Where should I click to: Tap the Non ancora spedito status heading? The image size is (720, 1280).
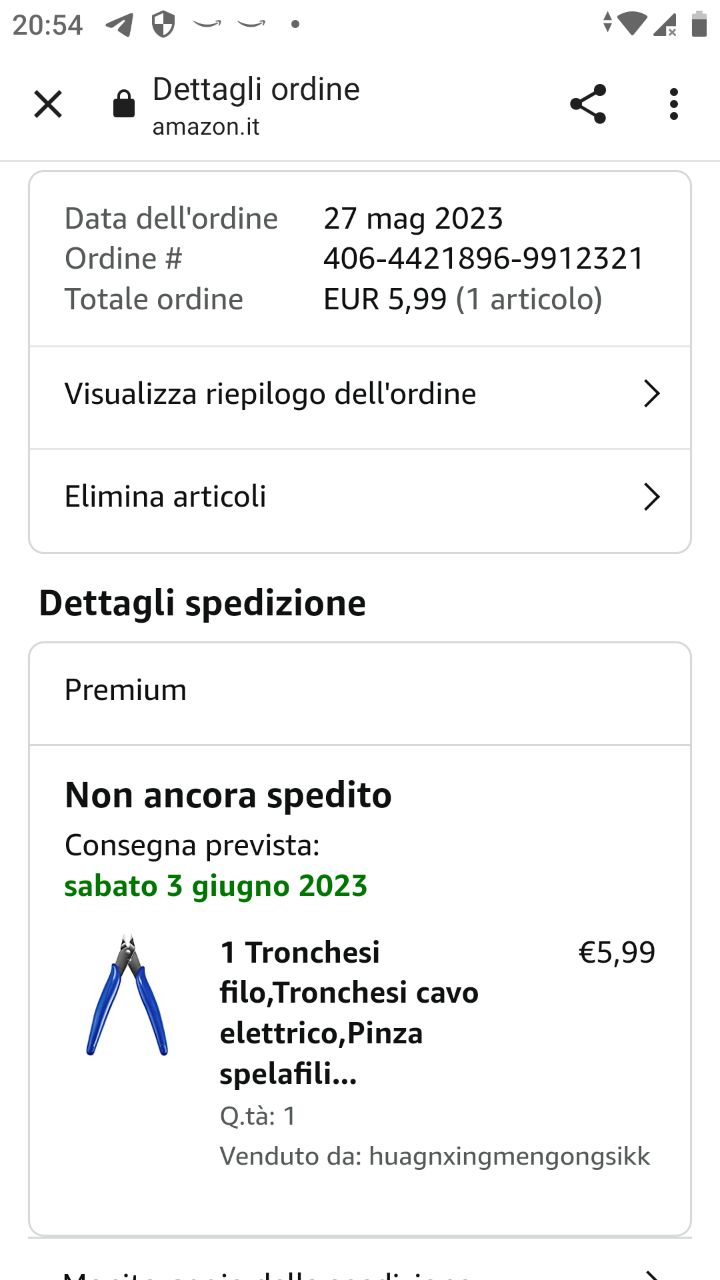(x=228, y=795)
